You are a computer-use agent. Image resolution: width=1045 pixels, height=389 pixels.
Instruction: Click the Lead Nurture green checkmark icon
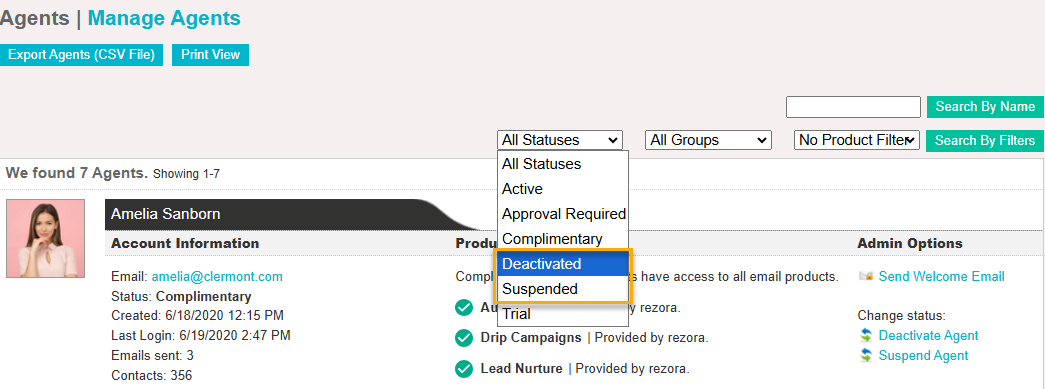coord(464,368)
